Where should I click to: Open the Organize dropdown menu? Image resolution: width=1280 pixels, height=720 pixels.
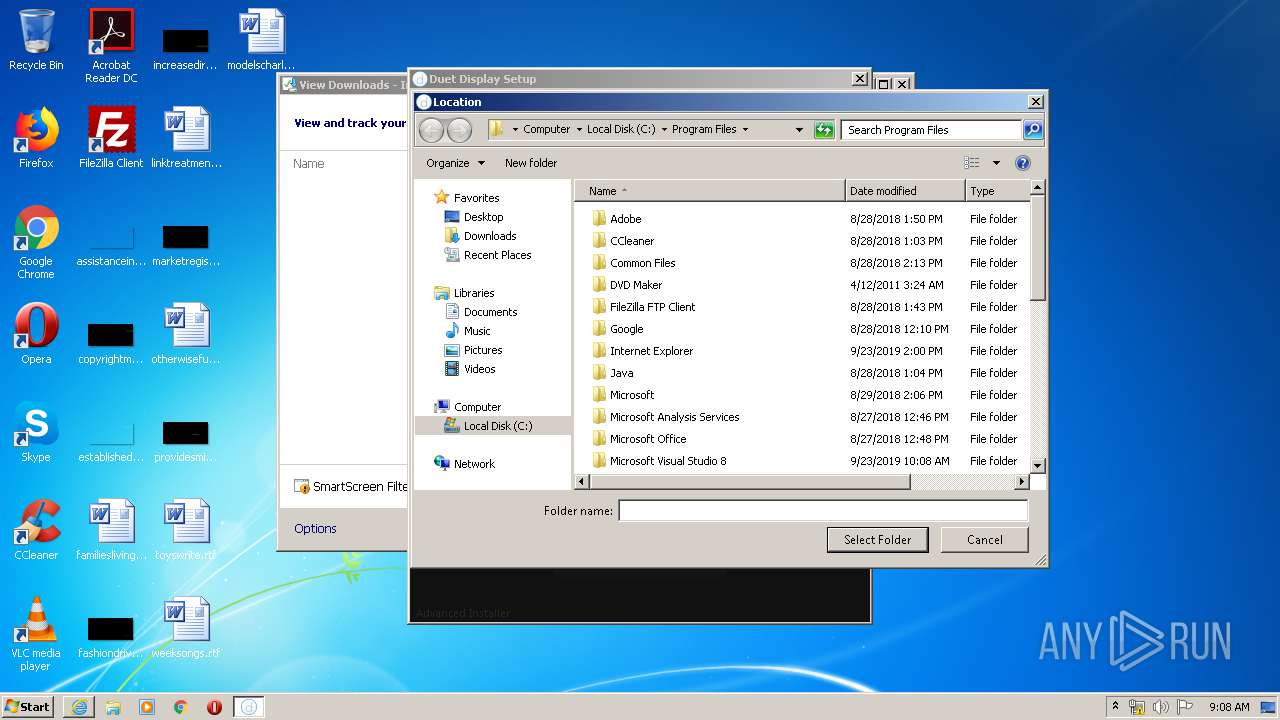click(x=455, y=163)
